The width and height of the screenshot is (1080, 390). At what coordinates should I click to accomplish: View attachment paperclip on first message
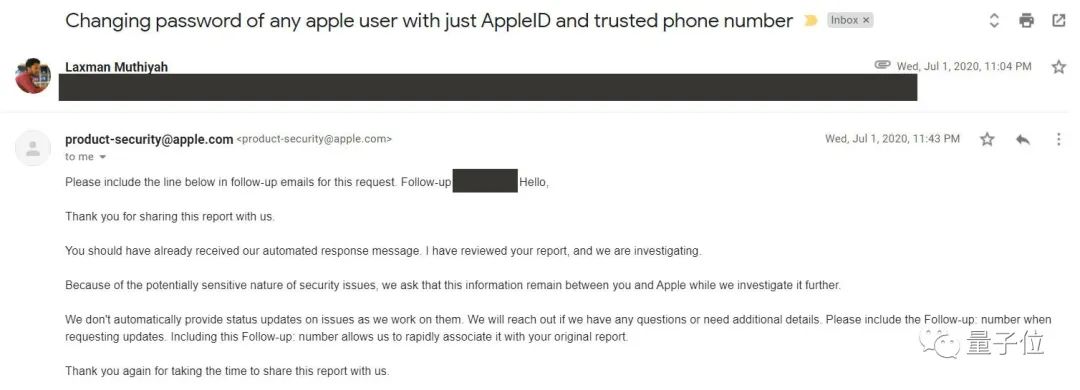[882, 65]
